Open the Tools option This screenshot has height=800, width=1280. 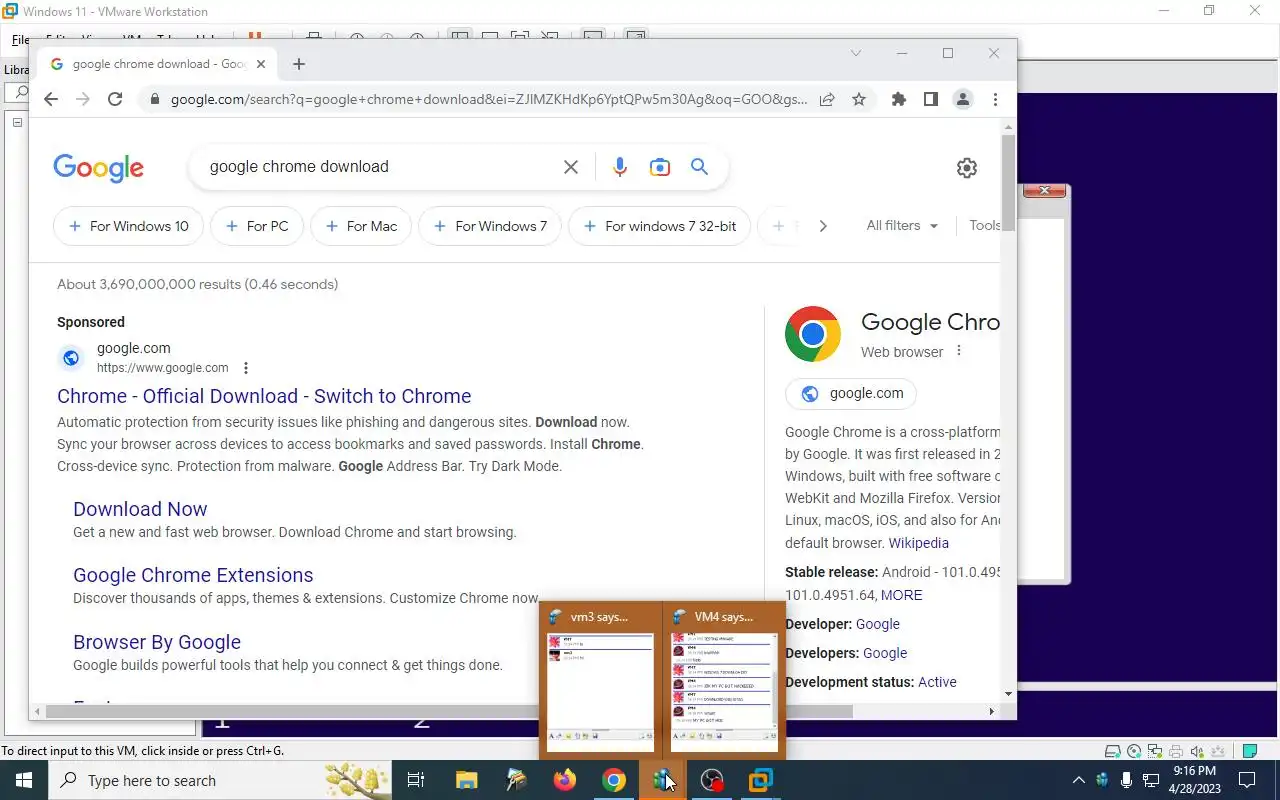(x=985, y=226)
